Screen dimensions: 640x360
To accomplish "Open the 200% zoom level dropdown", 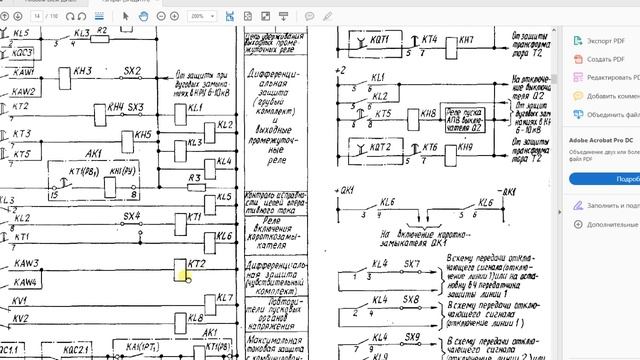I will click(x=202, y=16).
